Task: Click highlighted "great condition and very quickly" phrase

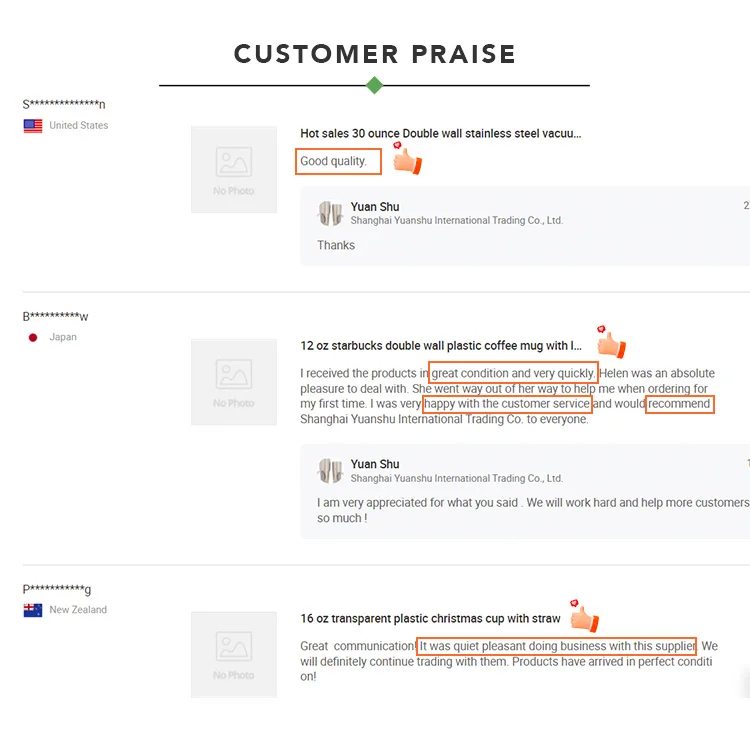Action: point(513,374)
